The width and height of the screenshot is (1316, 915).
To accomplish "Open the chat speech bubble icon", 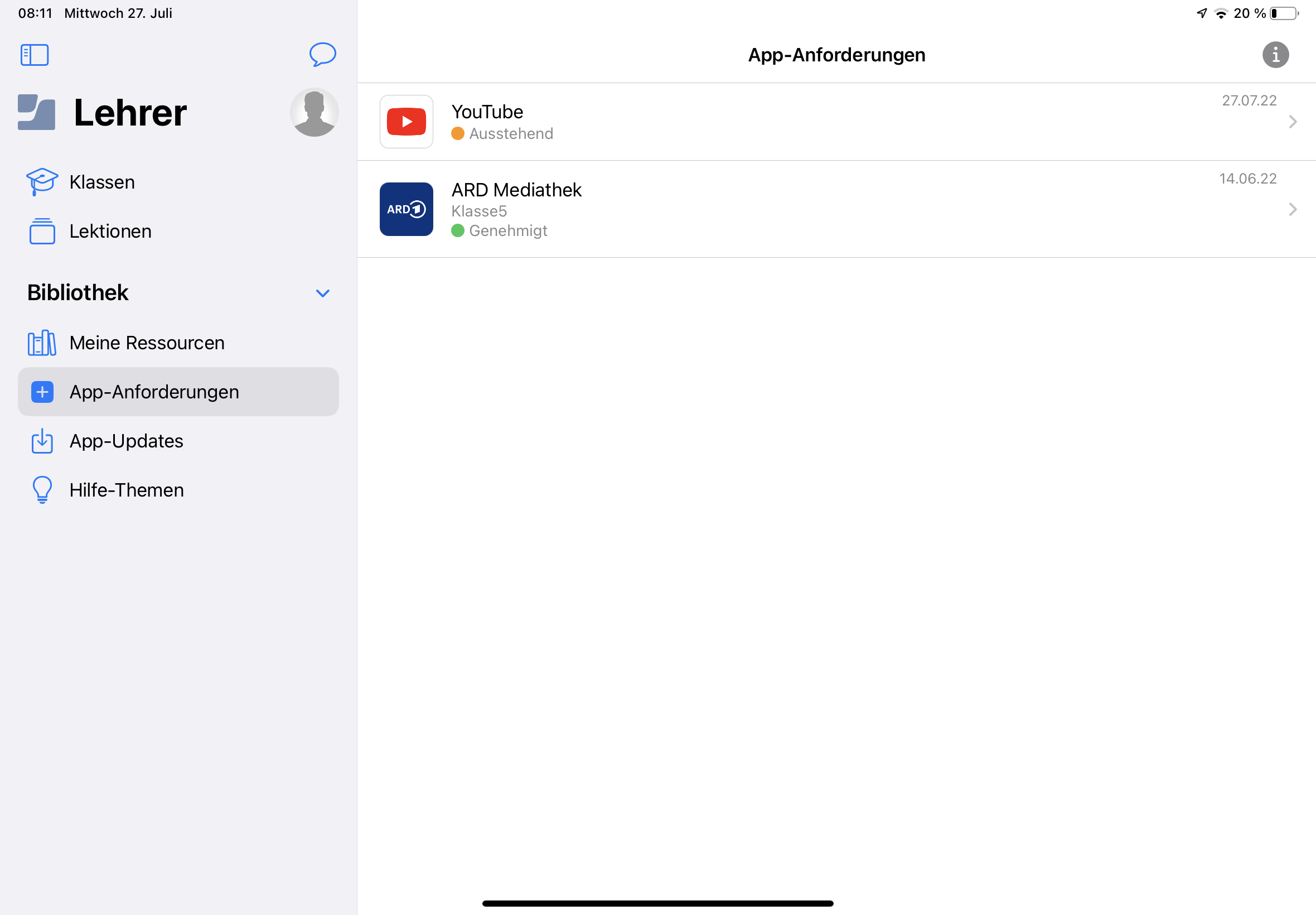I will pos(322,55).
